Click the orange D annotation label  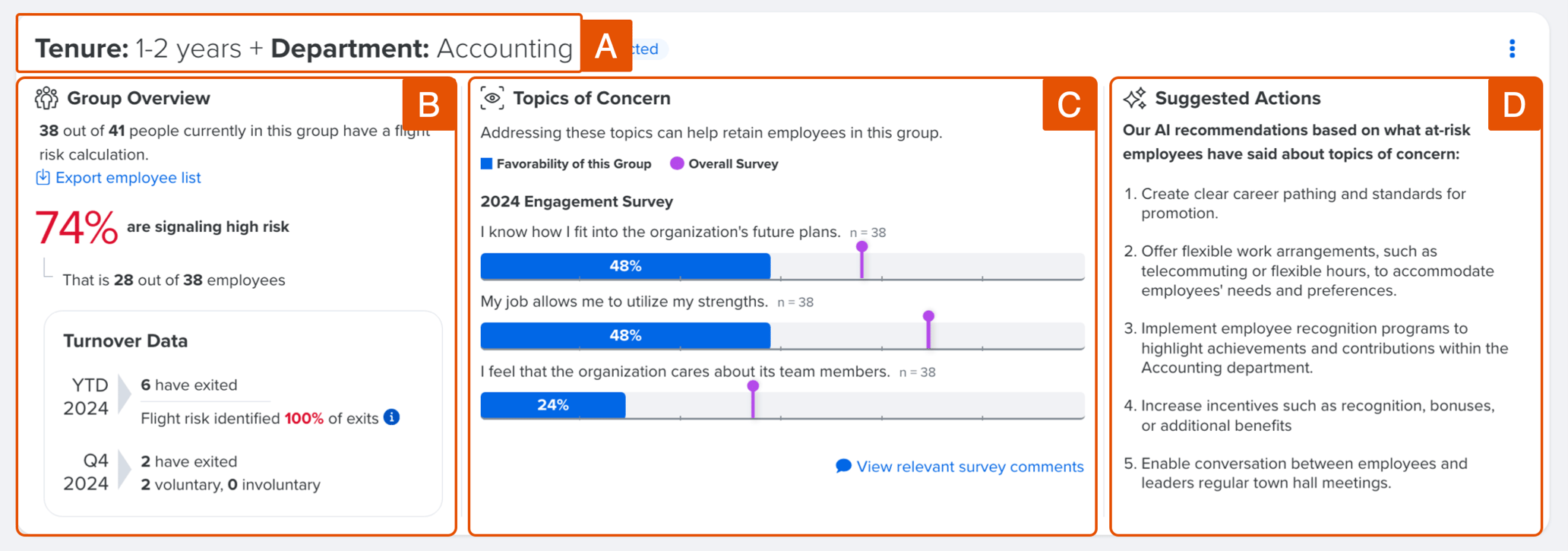click(x=1514, y=105)
